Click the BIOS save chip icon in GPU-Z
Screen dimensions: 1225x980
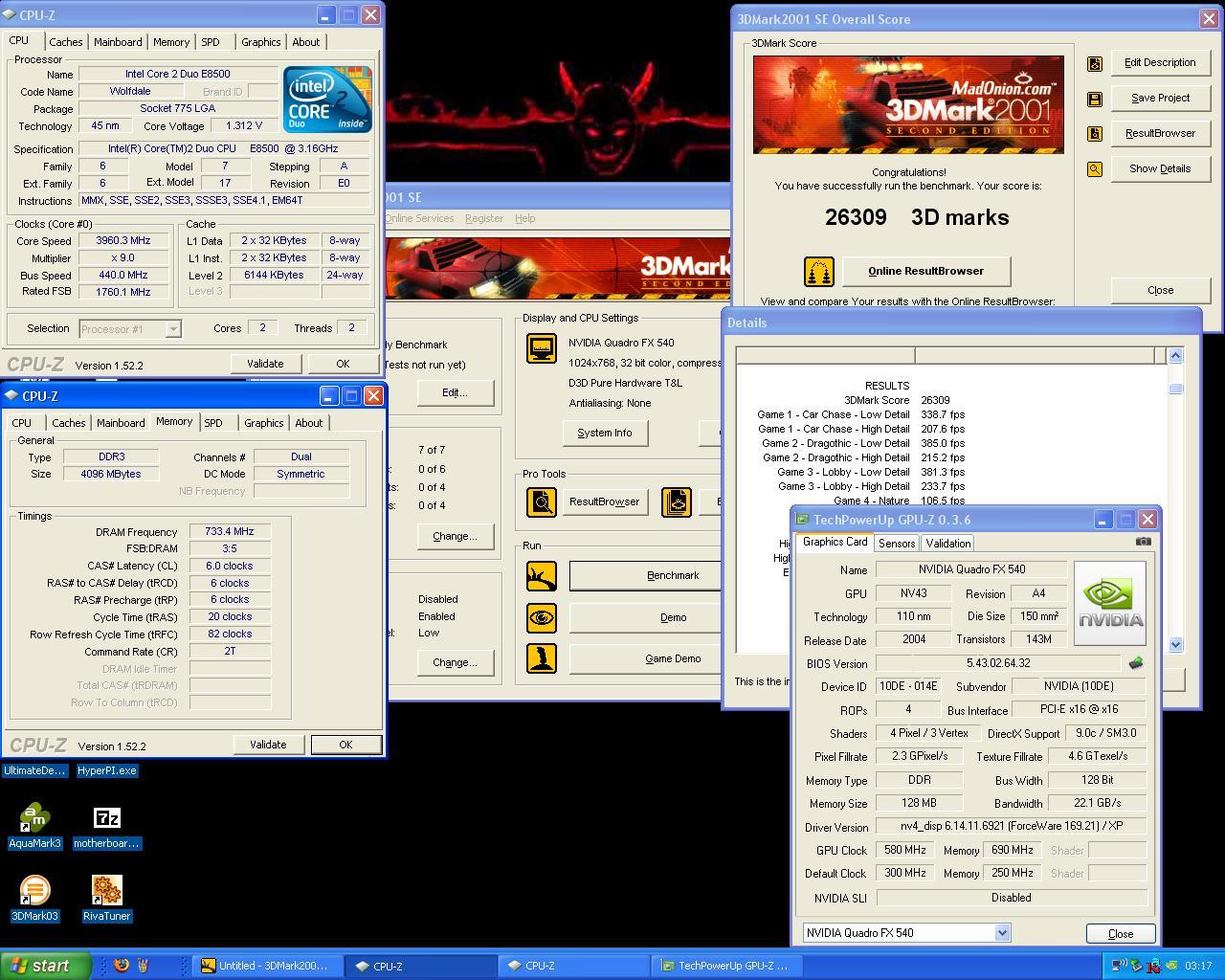point(1136,662)
